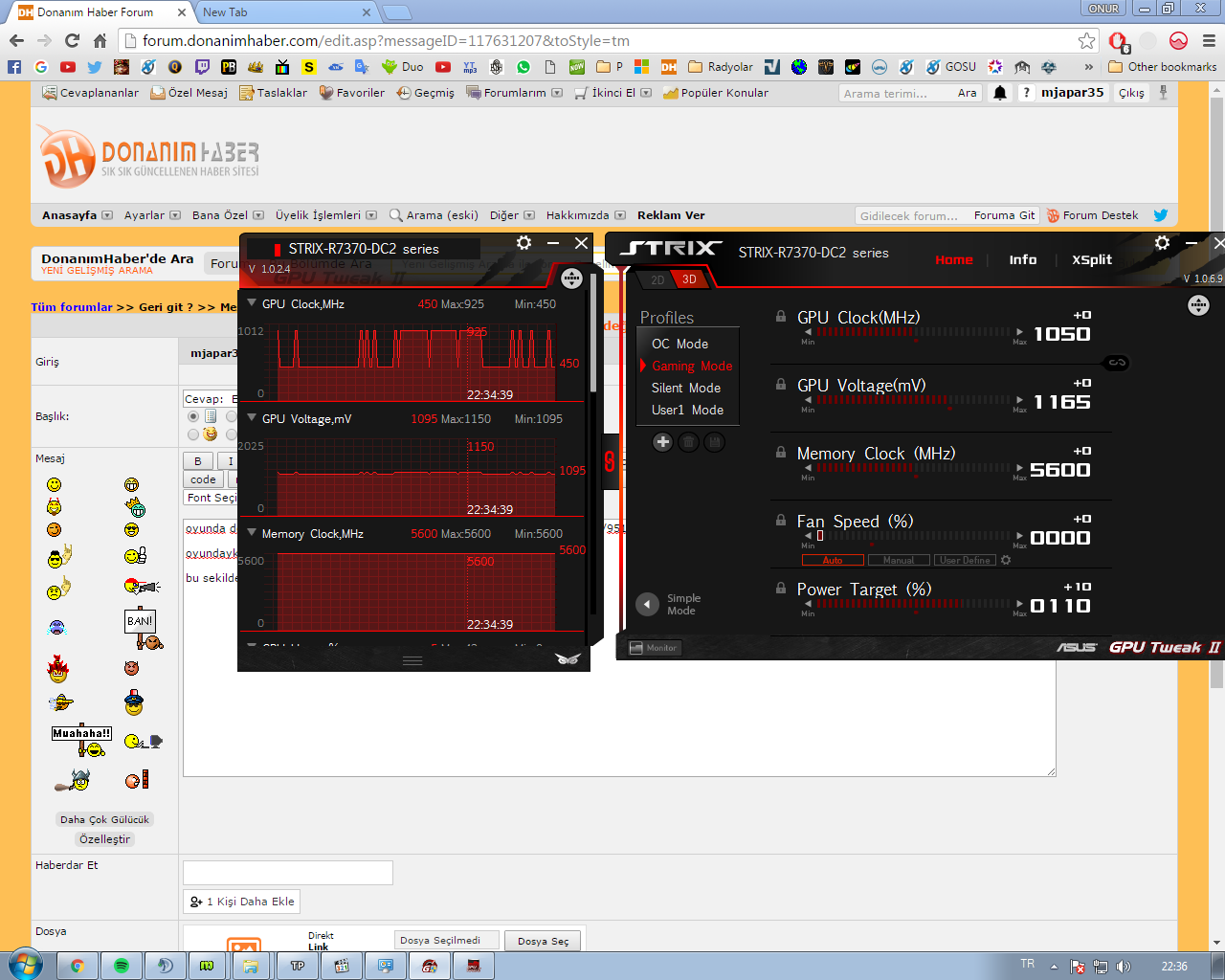Open the notification bell on forum
The width and height of the screenshot is (1225, 980).
(1000, 93)
